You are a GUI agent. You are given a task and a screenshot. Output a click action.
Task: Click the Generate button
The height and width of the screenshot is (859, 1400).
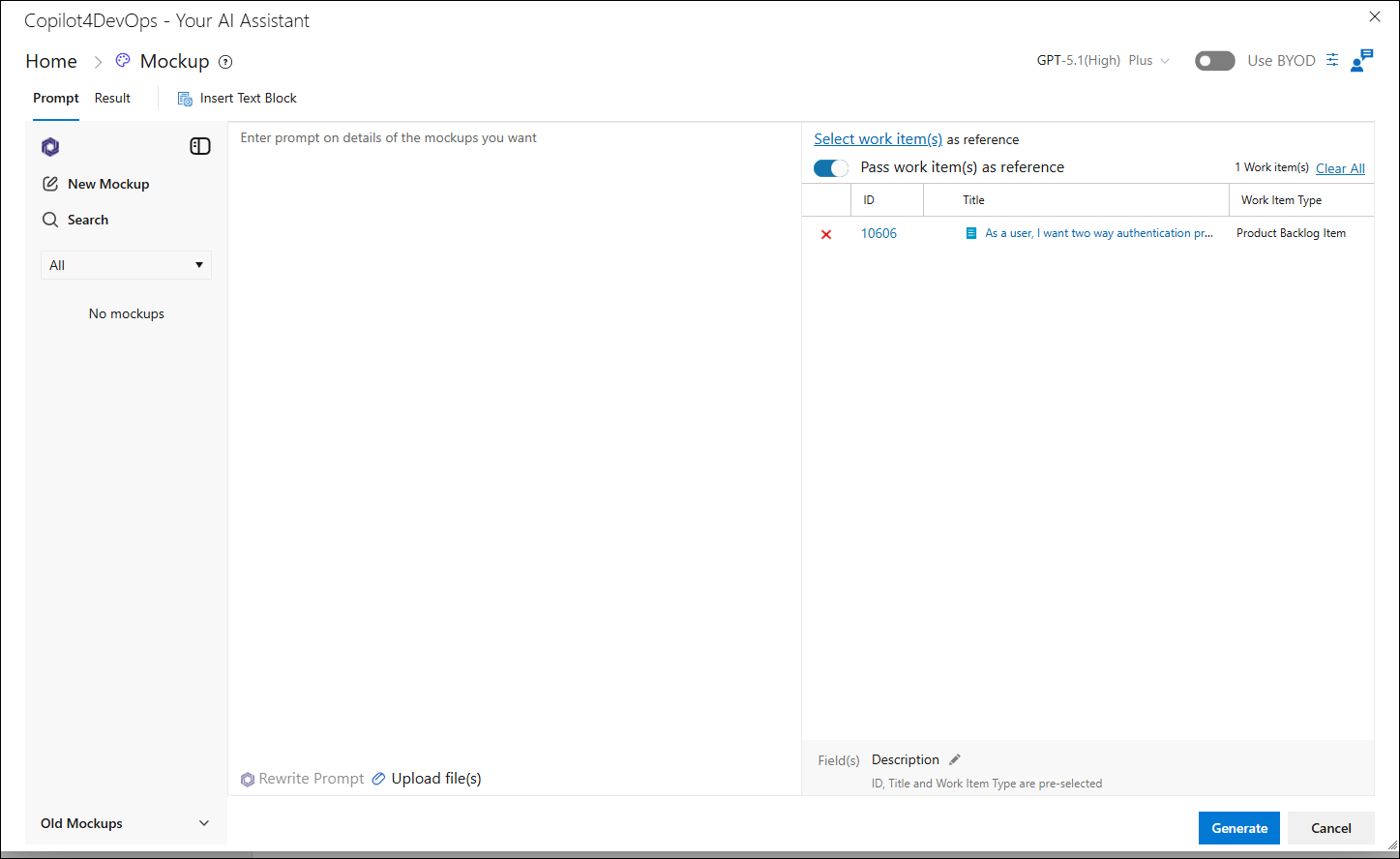pos(1239,828)
